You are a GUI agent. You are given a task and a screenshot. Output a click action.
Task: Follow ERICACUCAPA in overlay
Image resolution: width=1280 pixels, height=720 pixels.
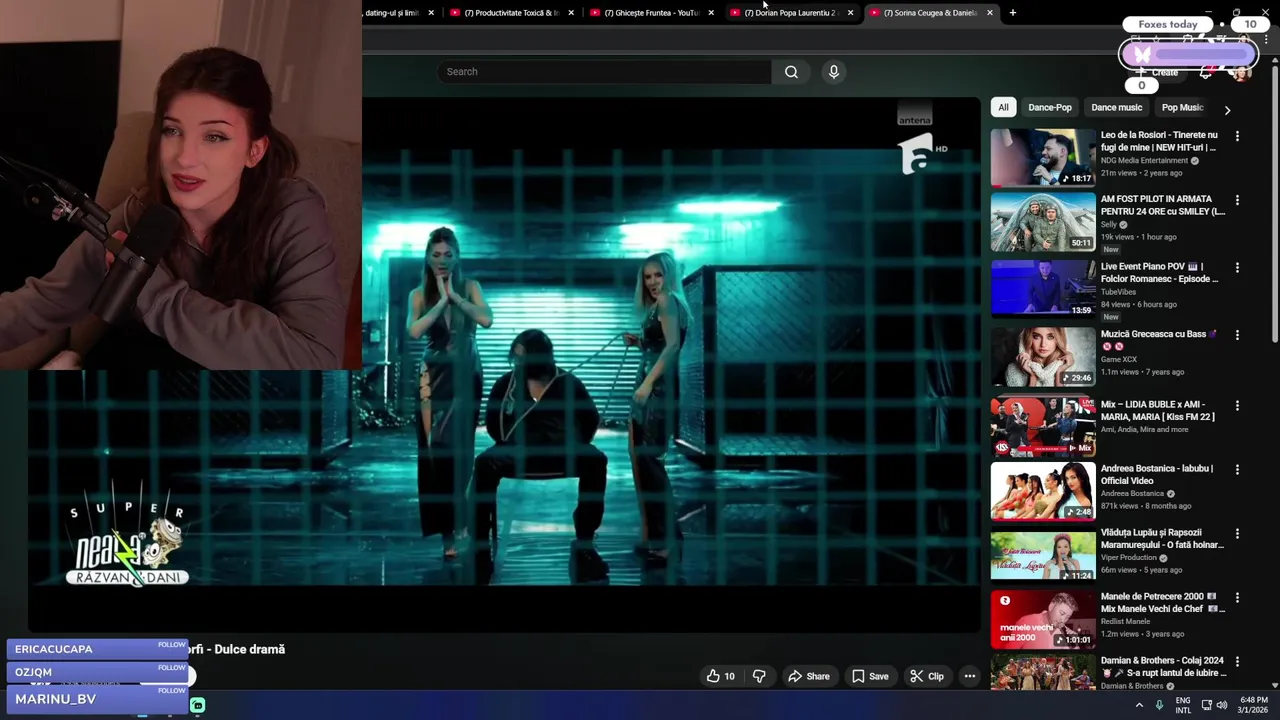171,645
